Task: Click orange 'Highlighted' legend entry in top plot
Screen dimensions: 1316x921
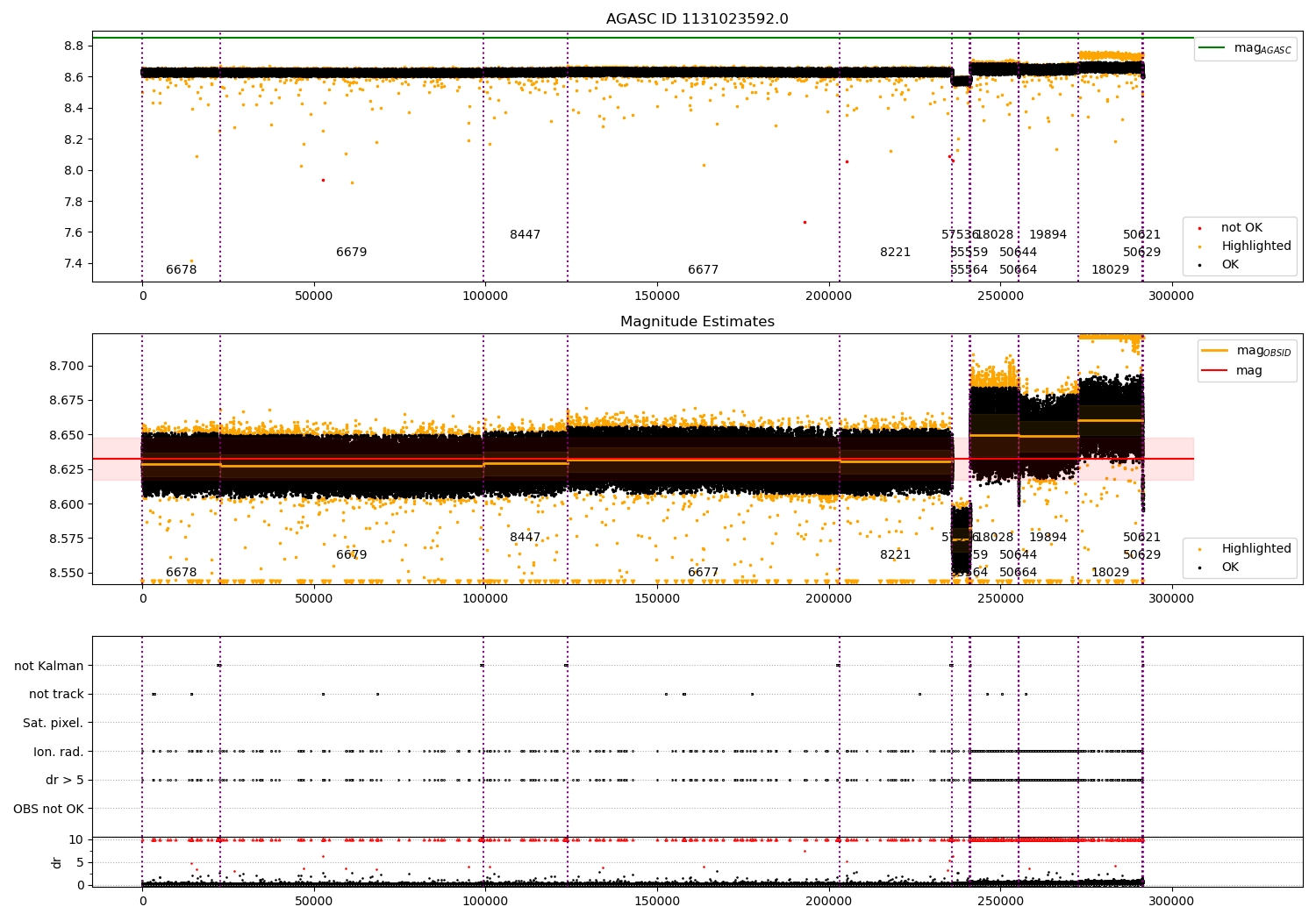Action: (x=1255, y=246)
